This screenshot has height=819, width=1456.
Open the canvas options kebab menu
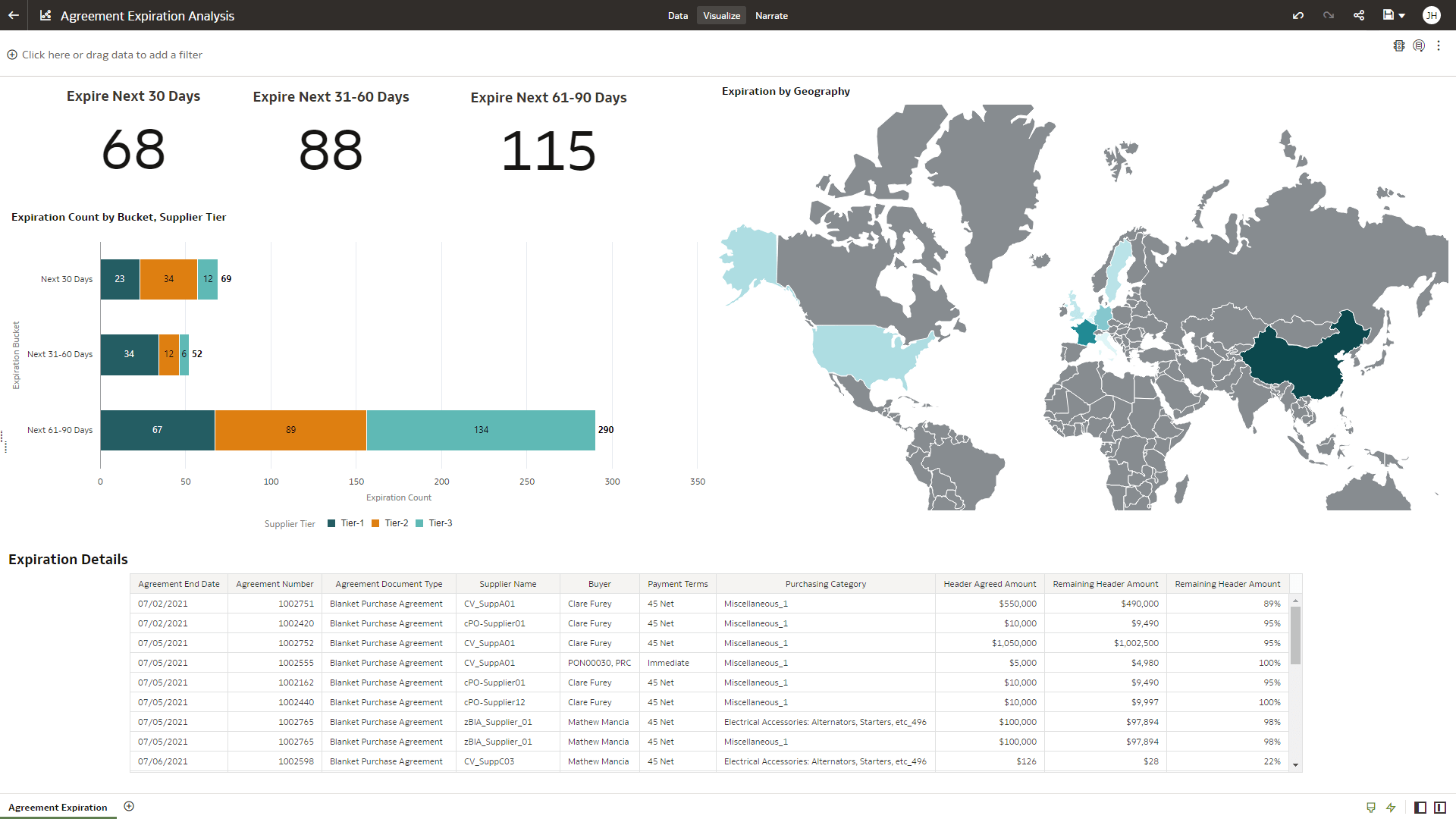pyautogui.click(x=1439, y=45)
